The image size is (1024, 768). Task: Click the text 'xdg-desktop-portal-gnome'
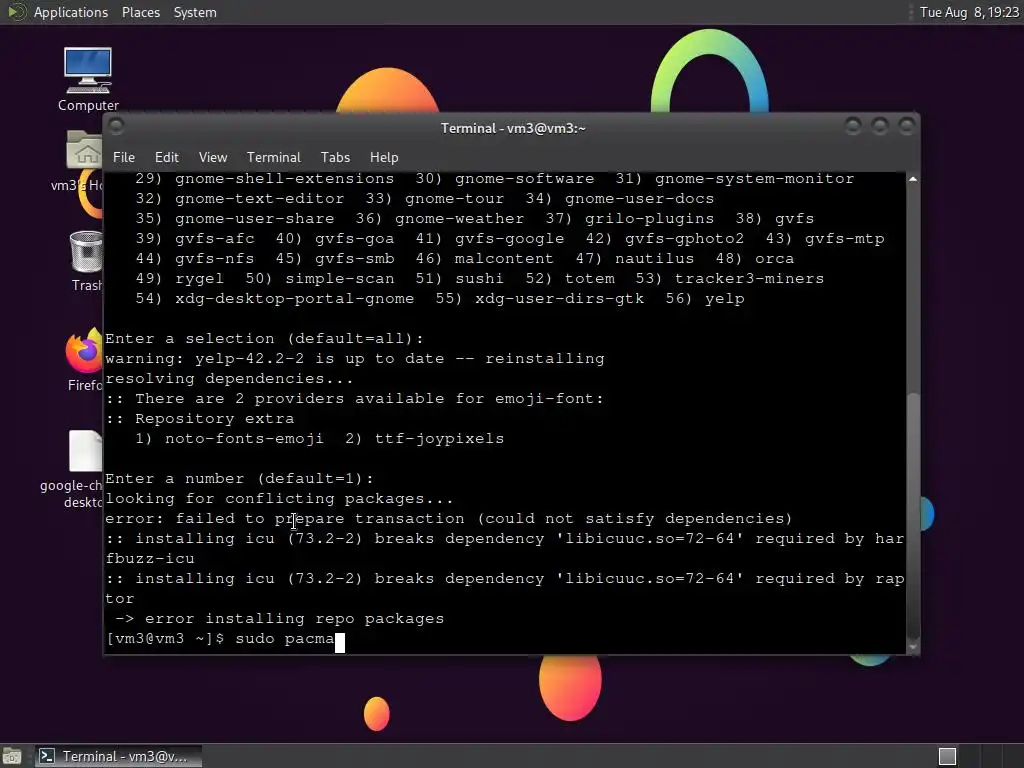[x=295, y=298]
